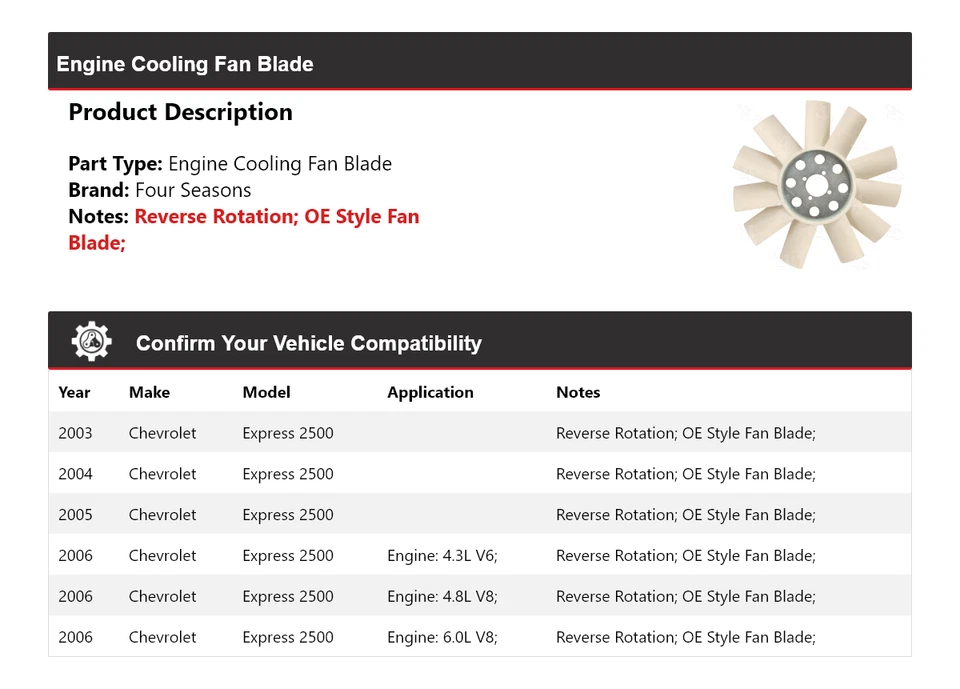Click the Engine Cooling Fan Blade header
The image size is (960, 689).
point(185,64)
